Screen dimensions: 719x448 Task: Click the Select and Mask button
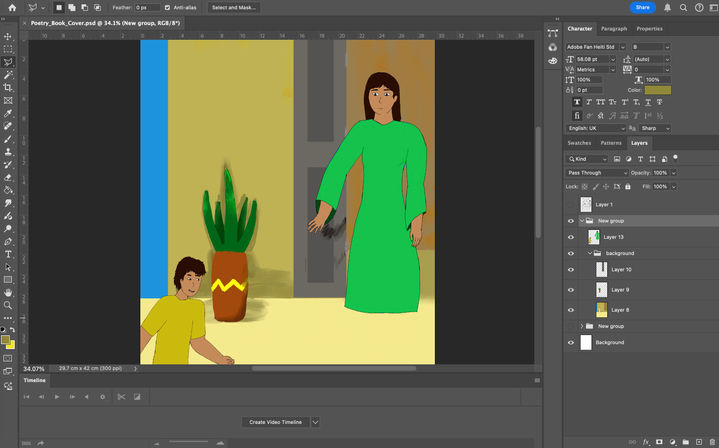tap(234, 7)
